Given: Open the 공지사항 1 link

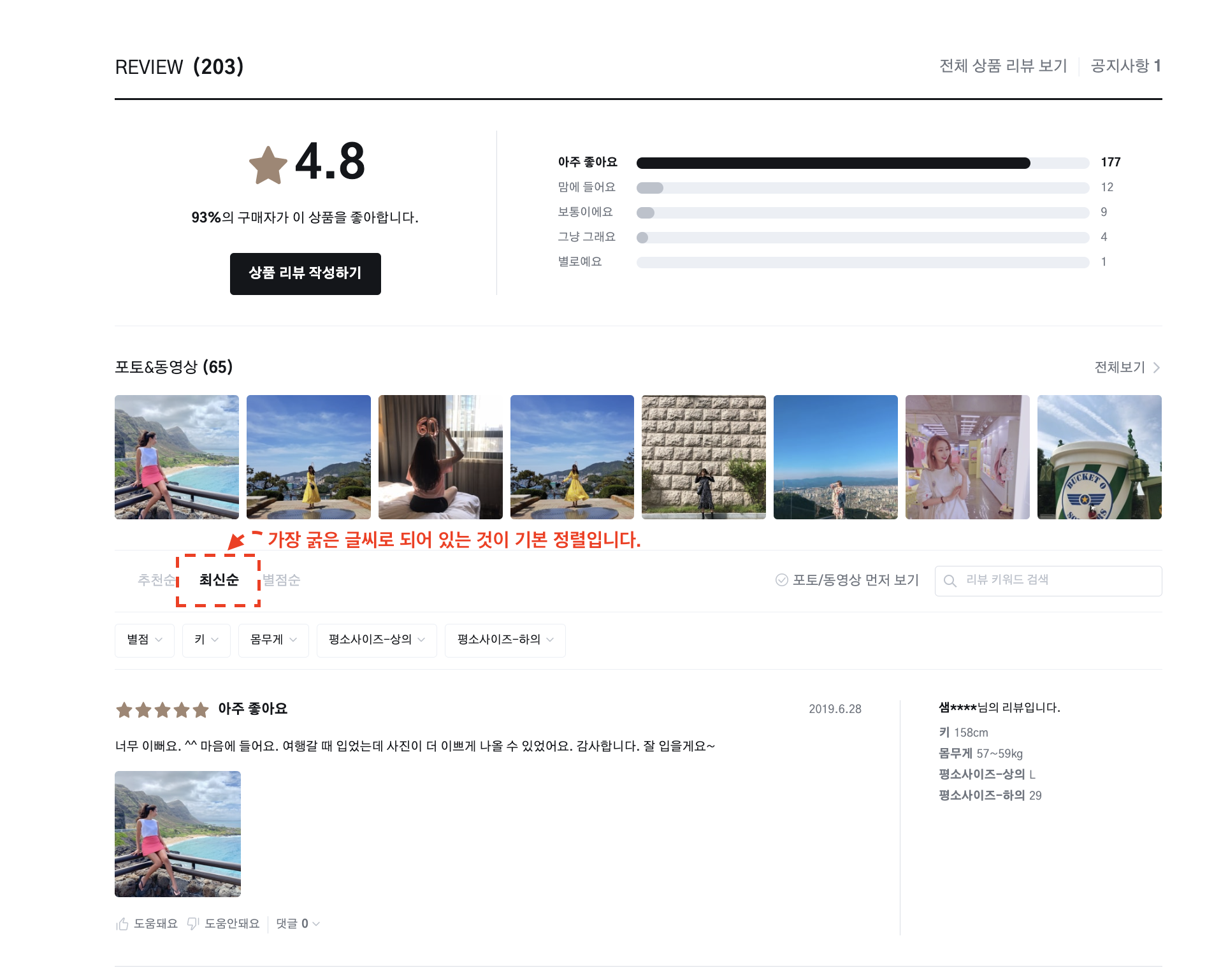Looking at the screenshot, I should (1126, 66).
